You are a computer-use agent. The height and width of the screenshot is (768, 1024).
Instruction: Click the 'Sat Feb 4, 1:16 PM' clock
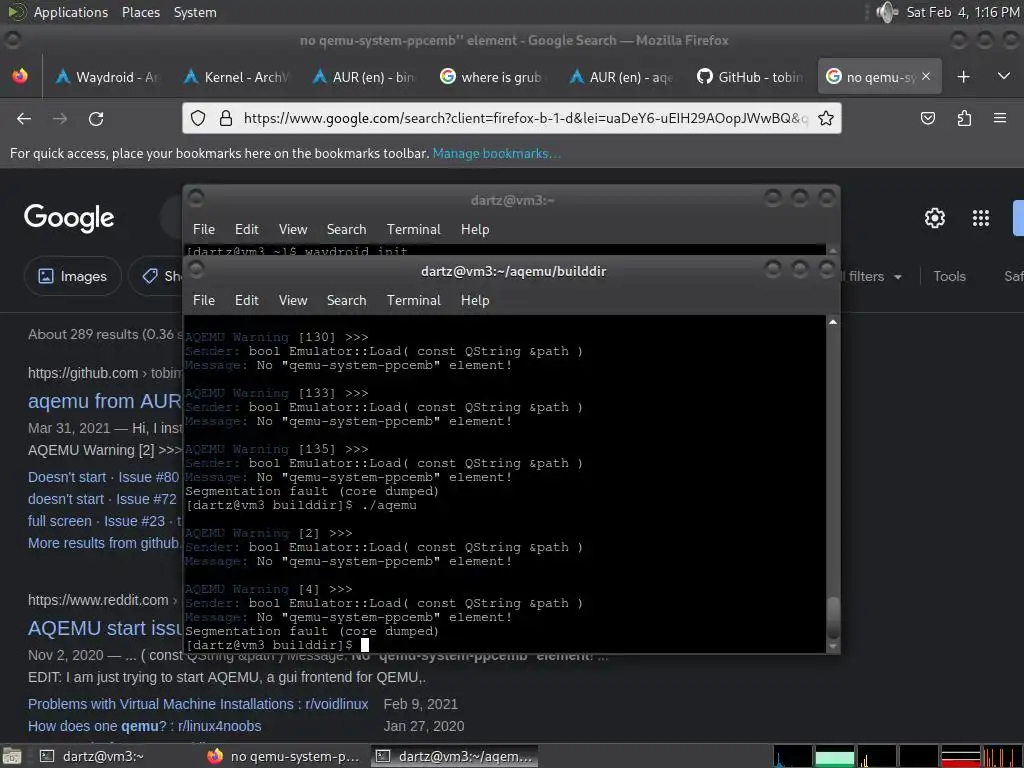coord(962,12)
